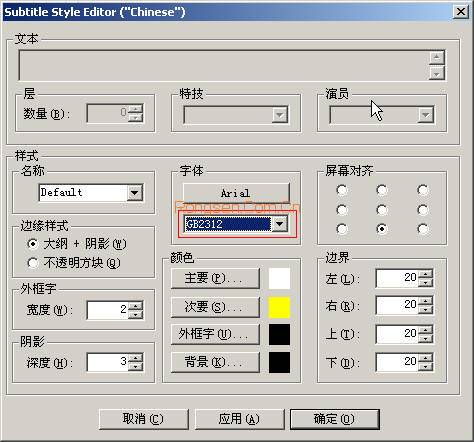This screenshot has height=442, width=474.
Task: Decrease the 深度 shadow depth spinner
Action: click(135, 366)
